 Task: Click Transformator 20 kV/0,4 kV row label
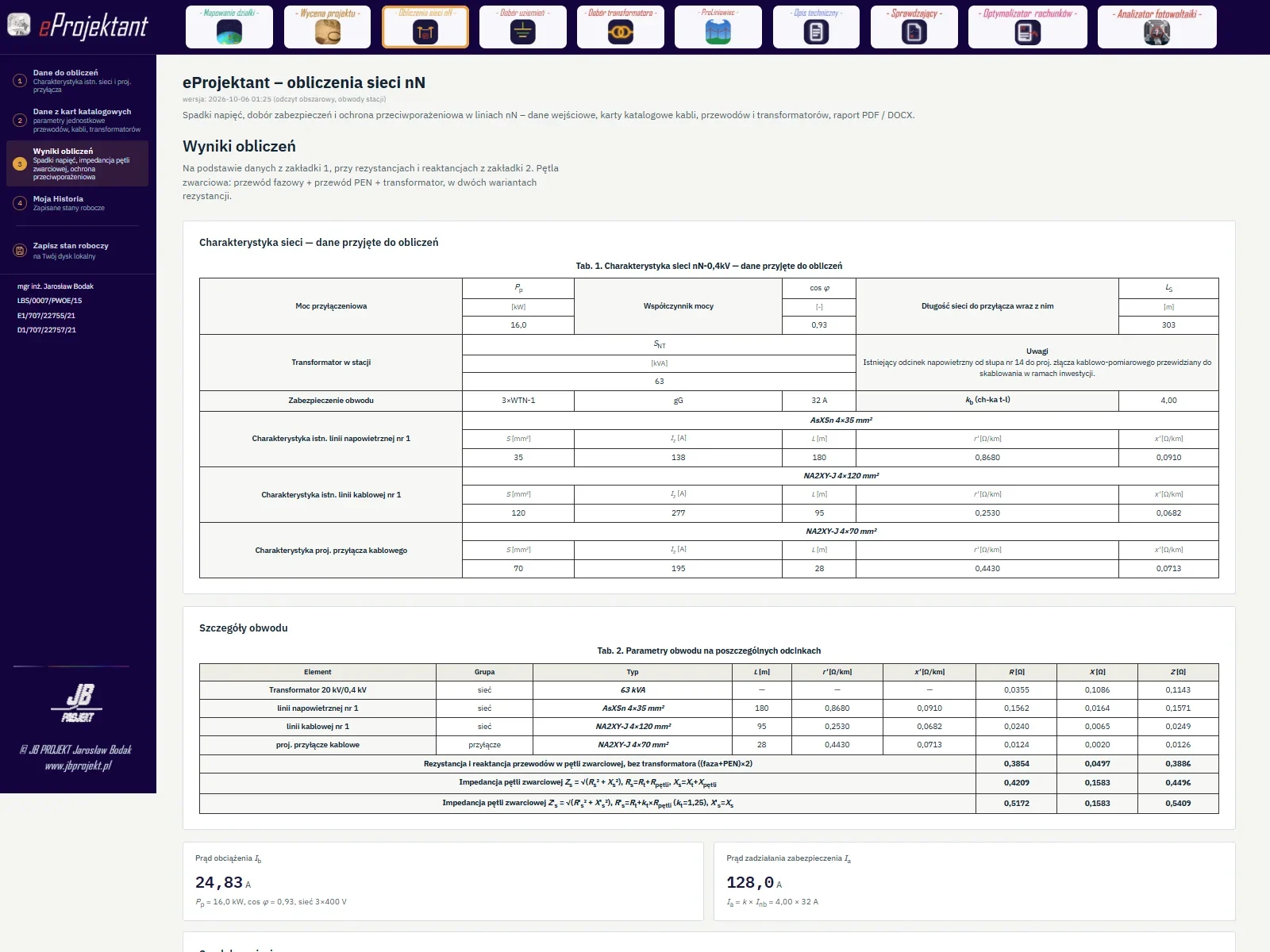(317, 690)
